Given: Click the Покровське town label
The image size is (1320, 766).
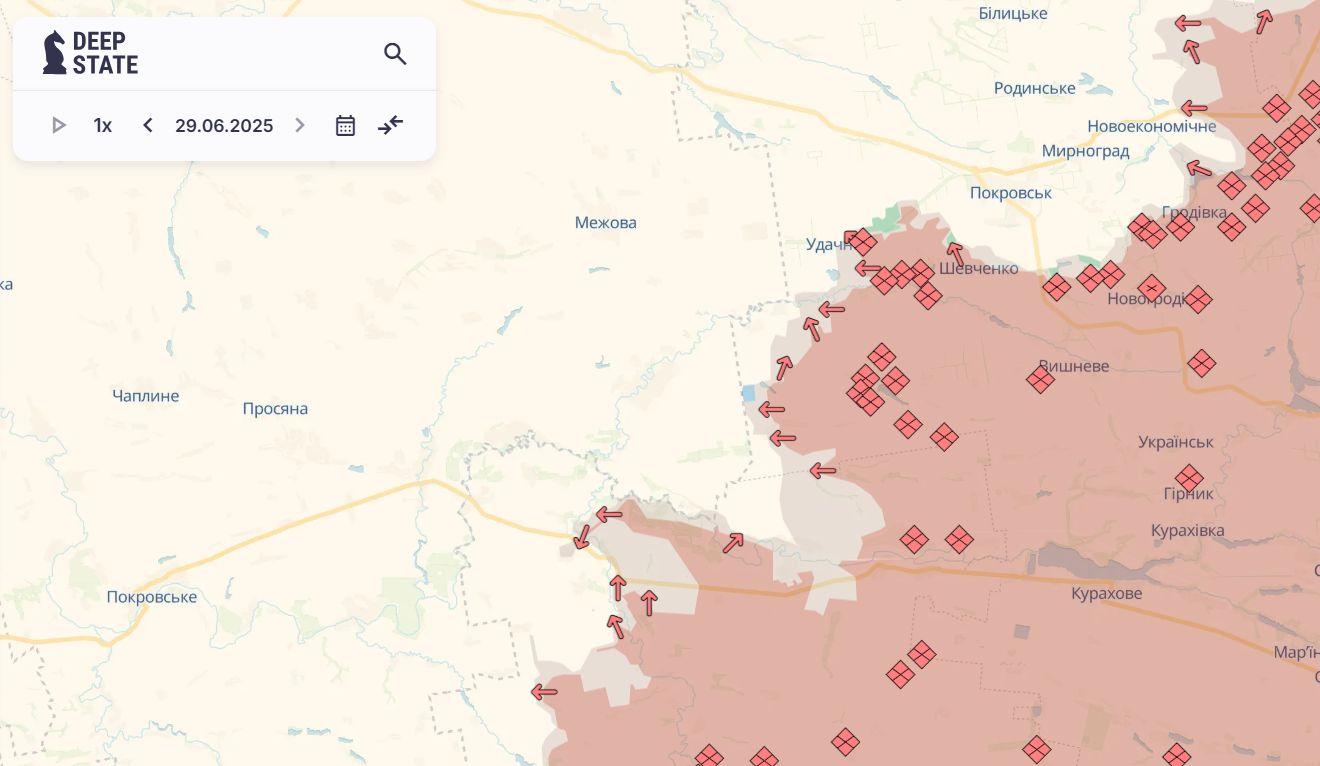Looking at the screenshot, I should click(x=152, y=597).
